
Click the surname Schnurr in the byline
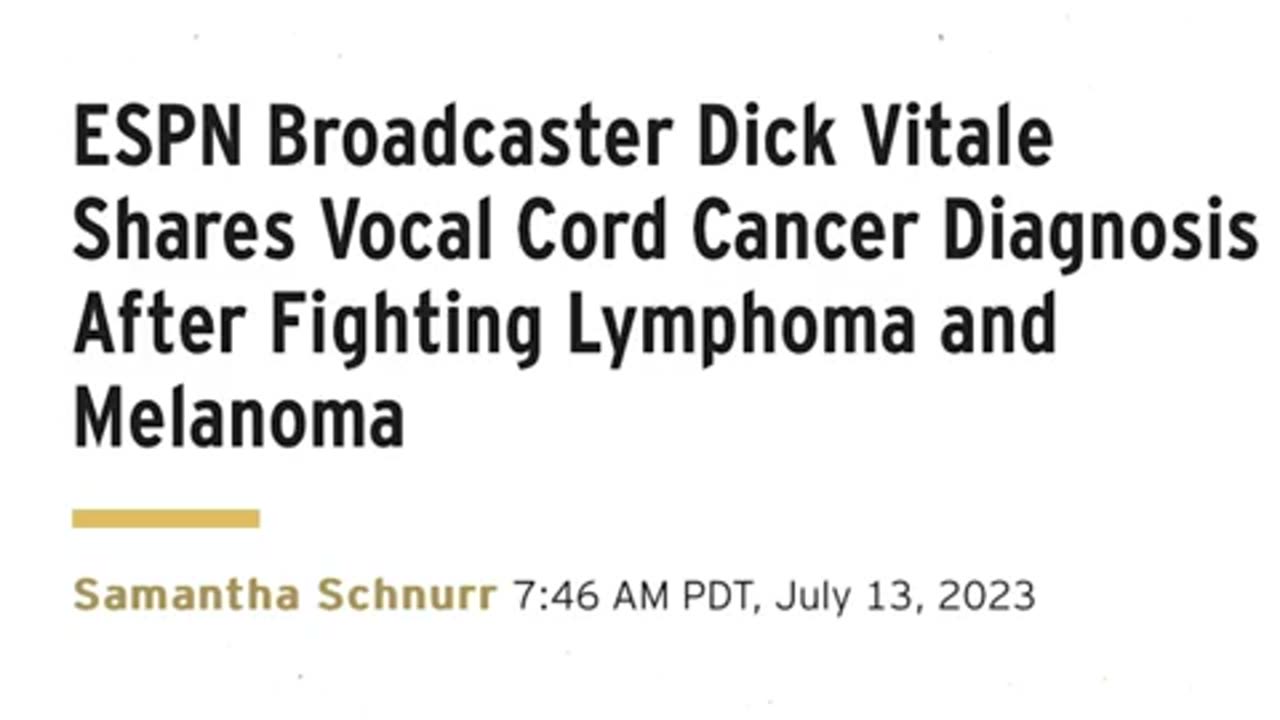click(406, 595)
